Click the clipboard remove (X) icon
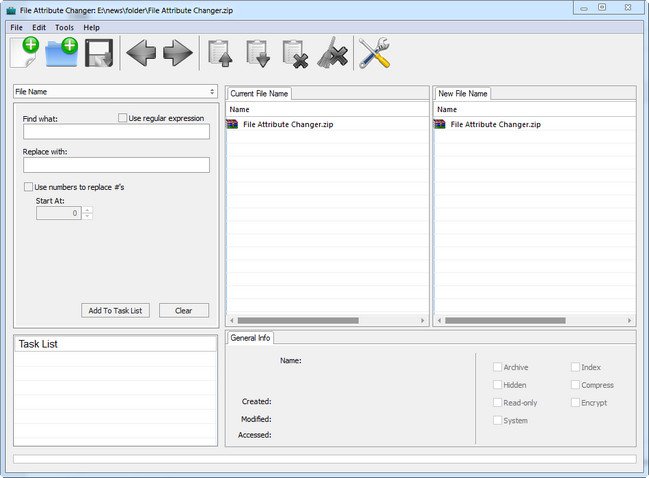 pyautogui.click(x=296, y=53)
